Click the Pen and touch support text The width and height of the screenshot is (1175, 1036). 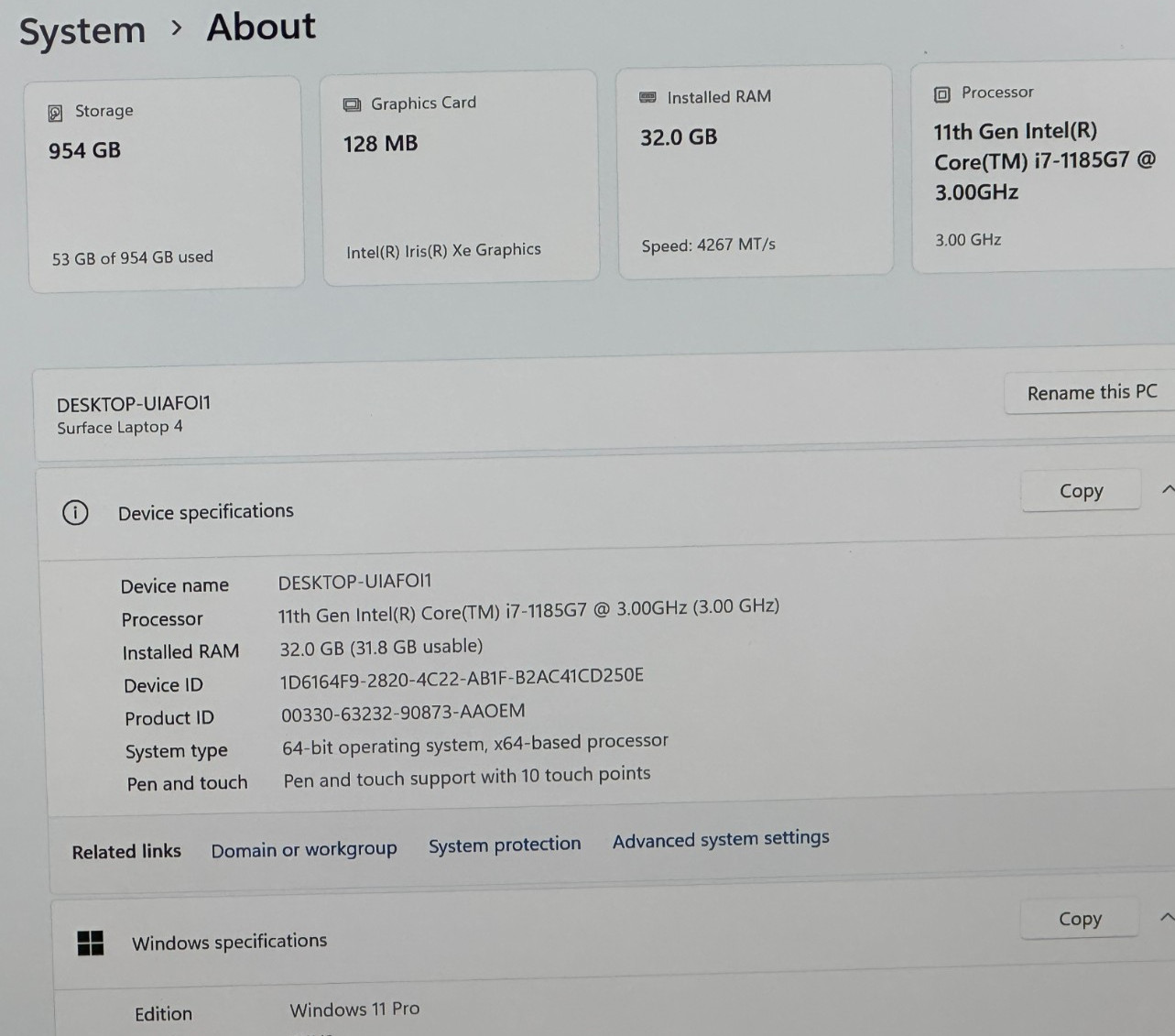(467, 776)
